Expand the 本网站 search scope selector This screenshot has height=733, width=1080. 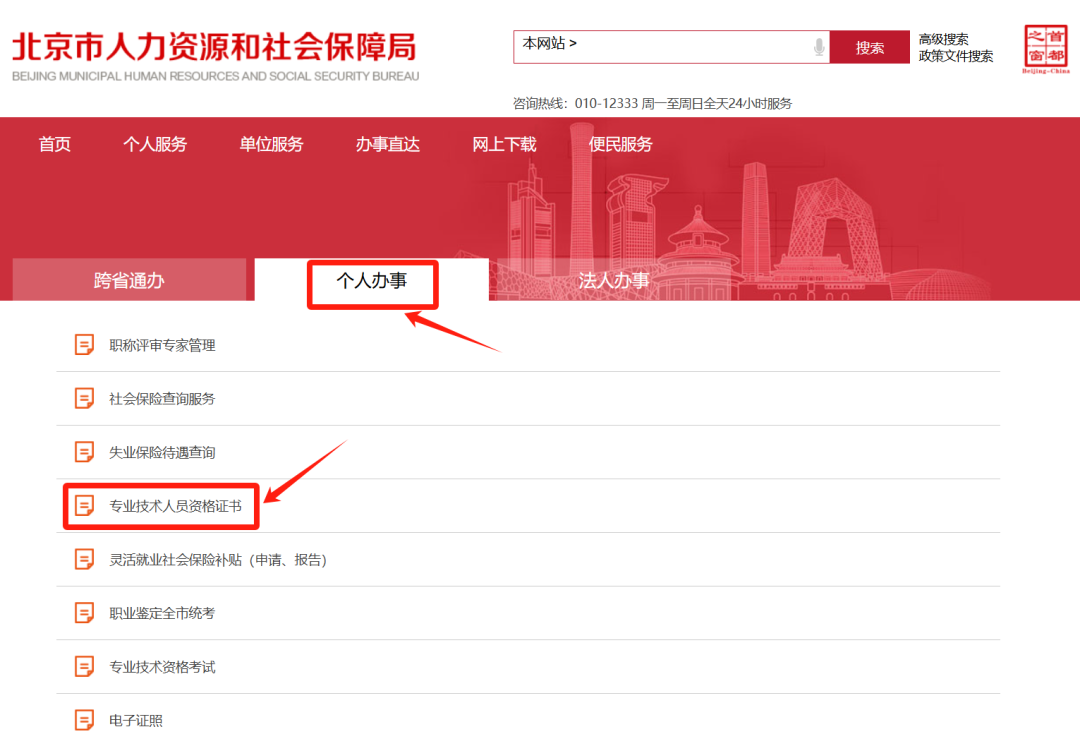click(550, 43)
